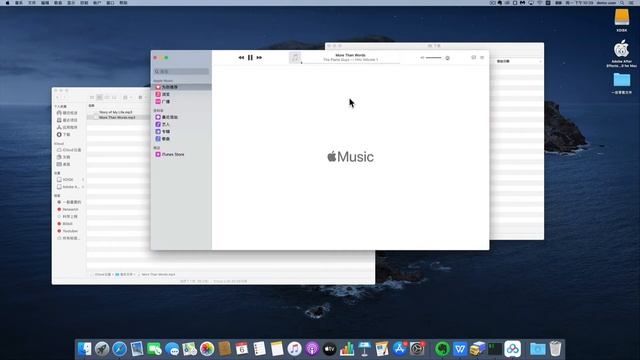Adjust the Music volume slider
The width and height of the screenshot is (640, 360).
point(433,58)
